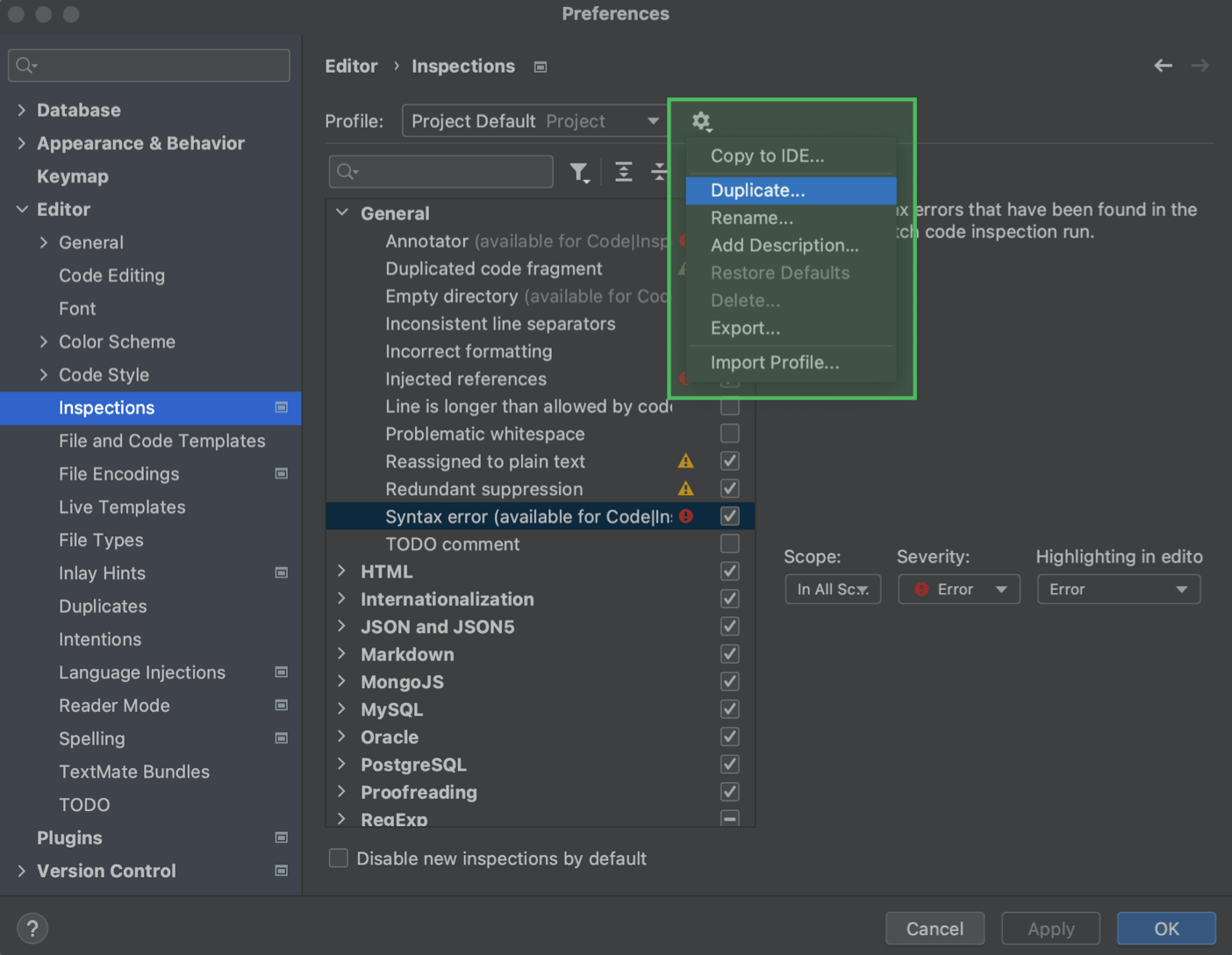Image resolution: width=1232 pixels, height=955 pixels.
Task: Choose Import Profile from the menu
Action: (x=775, y=363)
